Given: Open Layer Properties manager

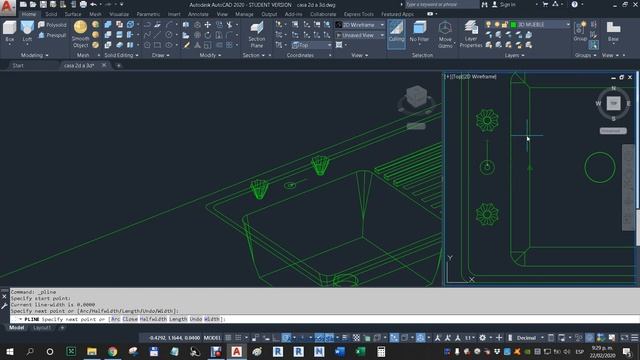Looking at the screenshot, I should (x=471, y=34).
